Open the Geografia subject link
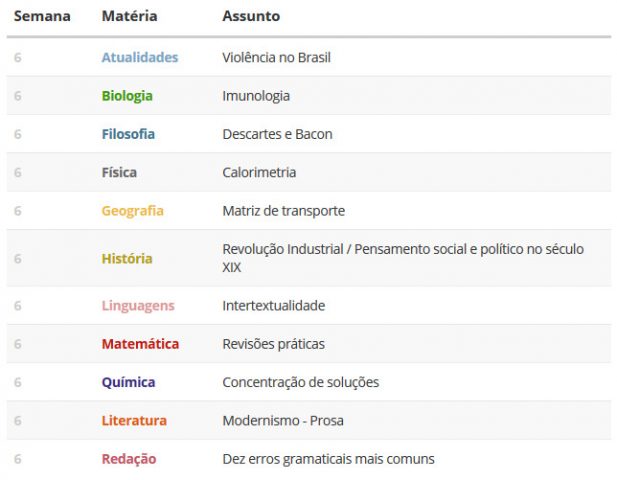The height and width of the screenshot is (480, 617). (133, 211)
